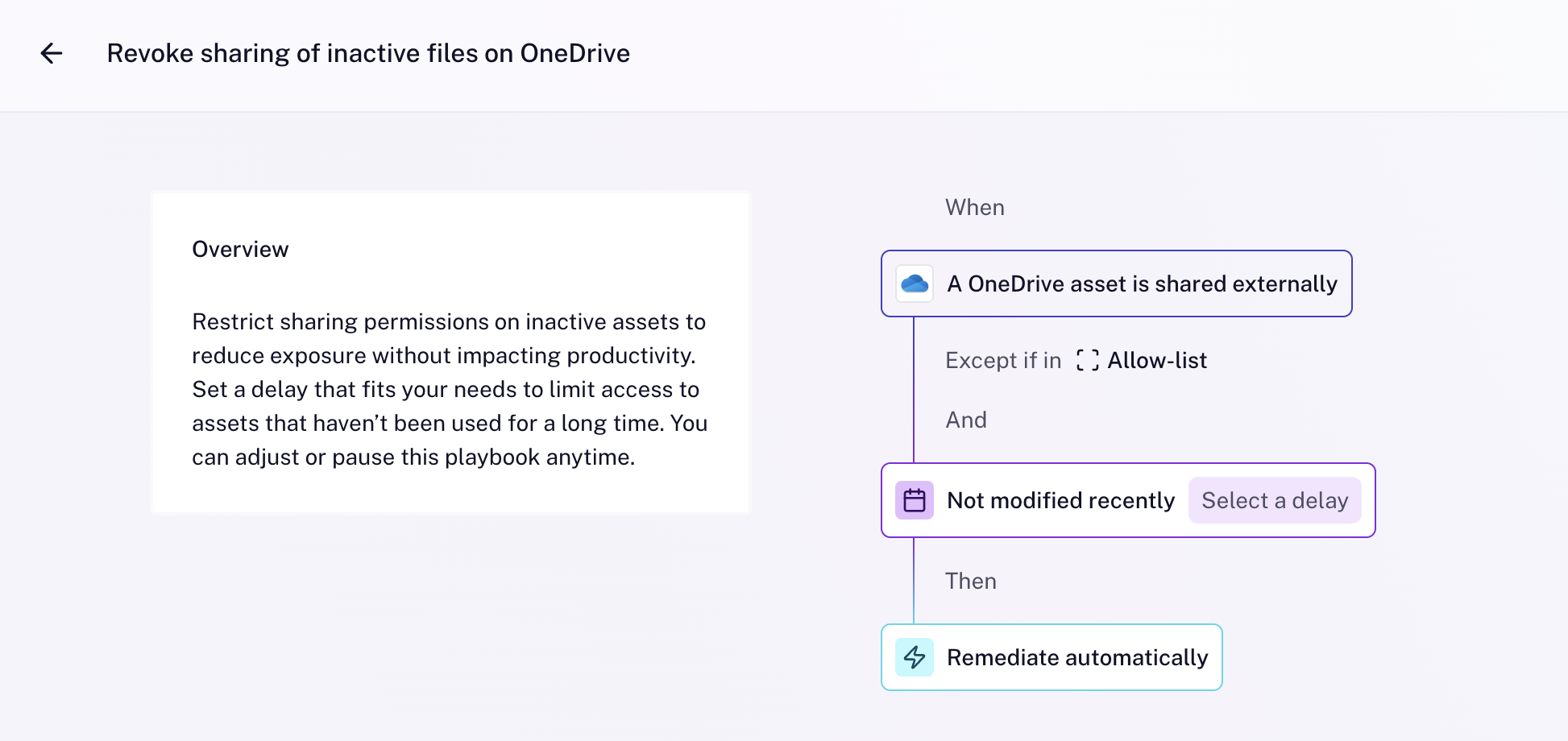Click the 'When' label

975,208
